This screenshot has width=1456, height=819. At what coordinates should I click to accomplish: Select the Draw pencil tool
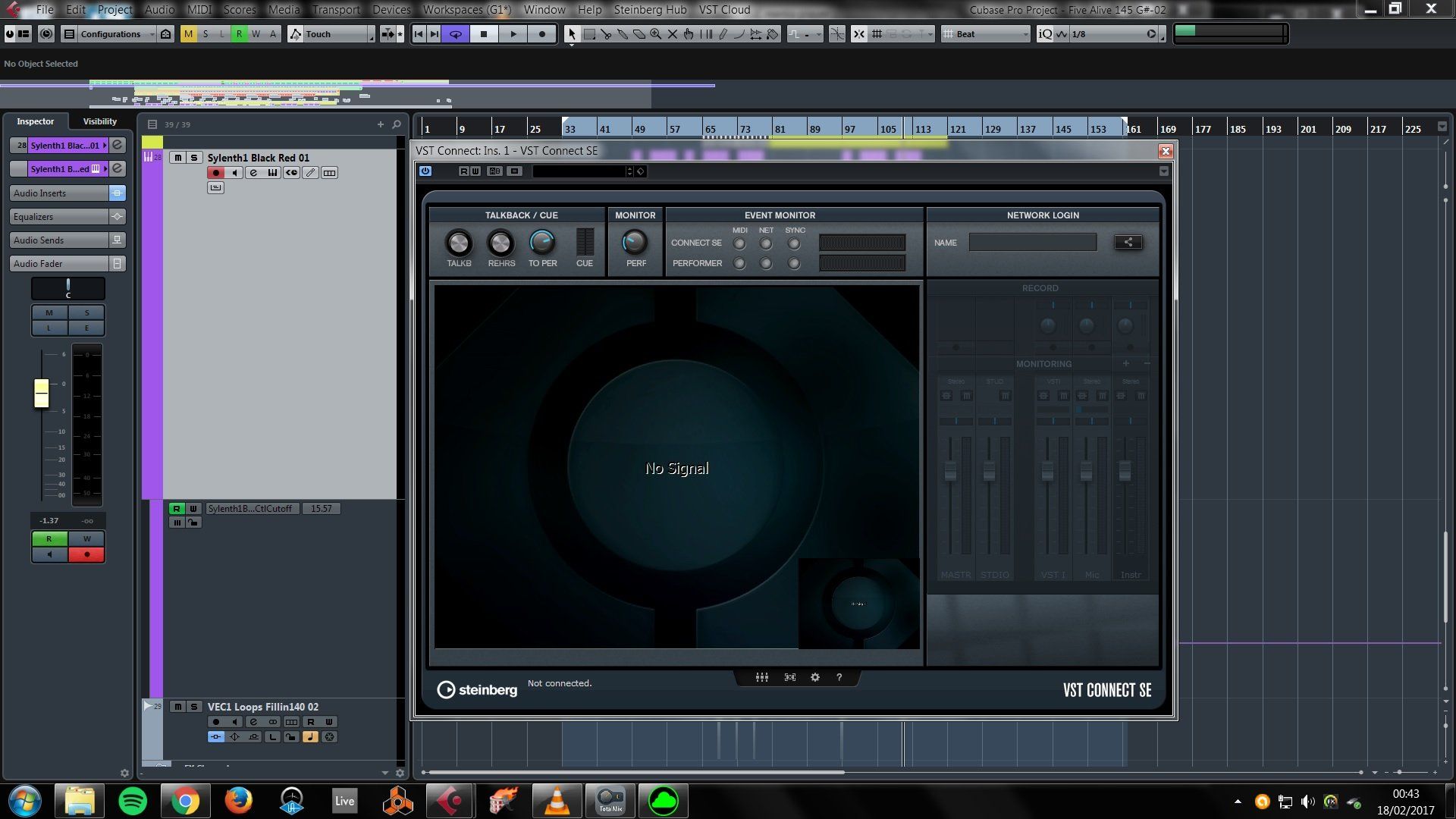[723, 34]
